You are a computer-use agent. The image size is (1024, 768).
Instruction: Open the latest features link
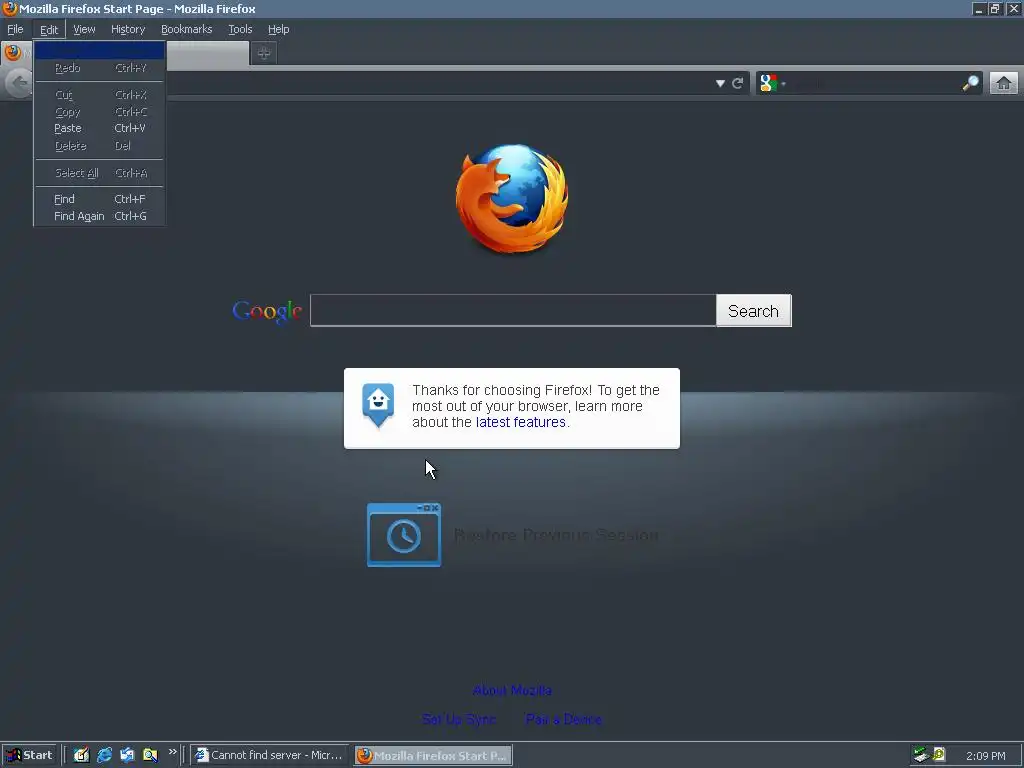coord(520,423)
